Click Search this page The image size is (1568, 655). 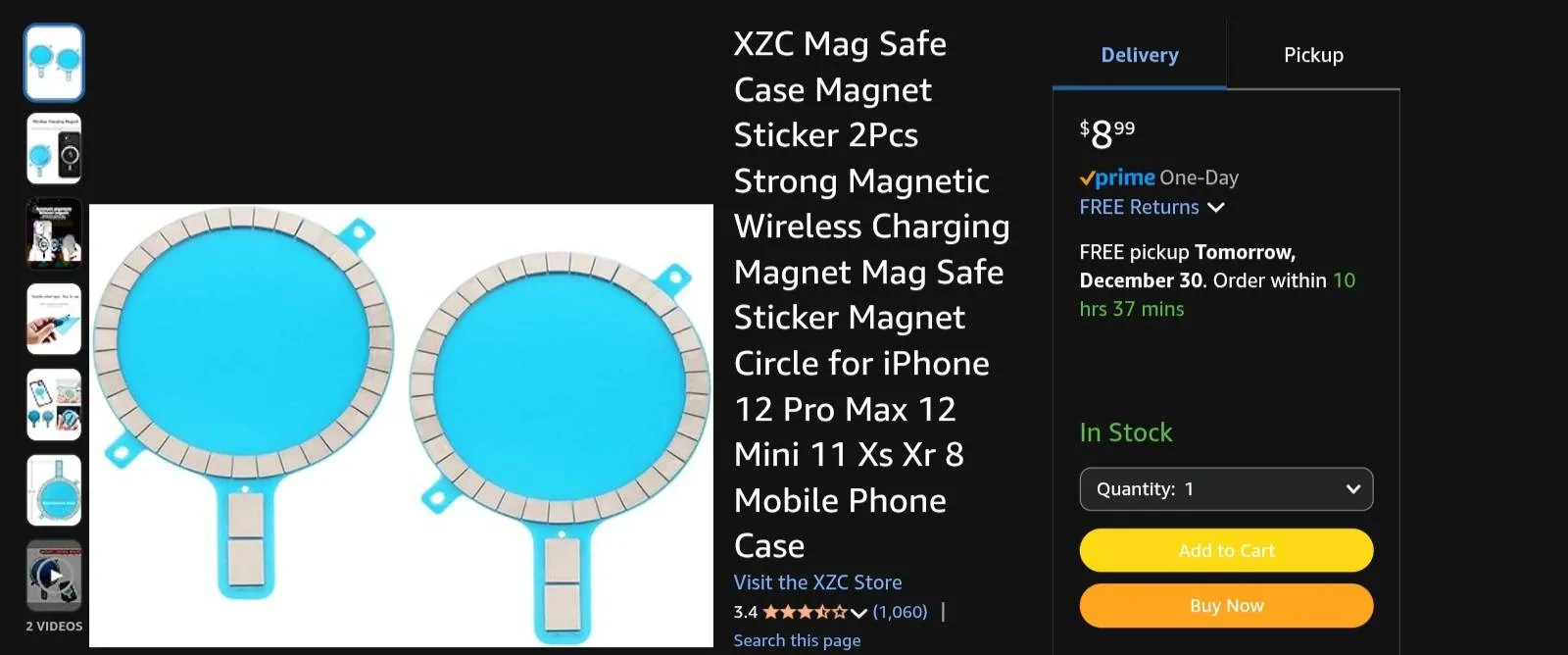point(796,640)
